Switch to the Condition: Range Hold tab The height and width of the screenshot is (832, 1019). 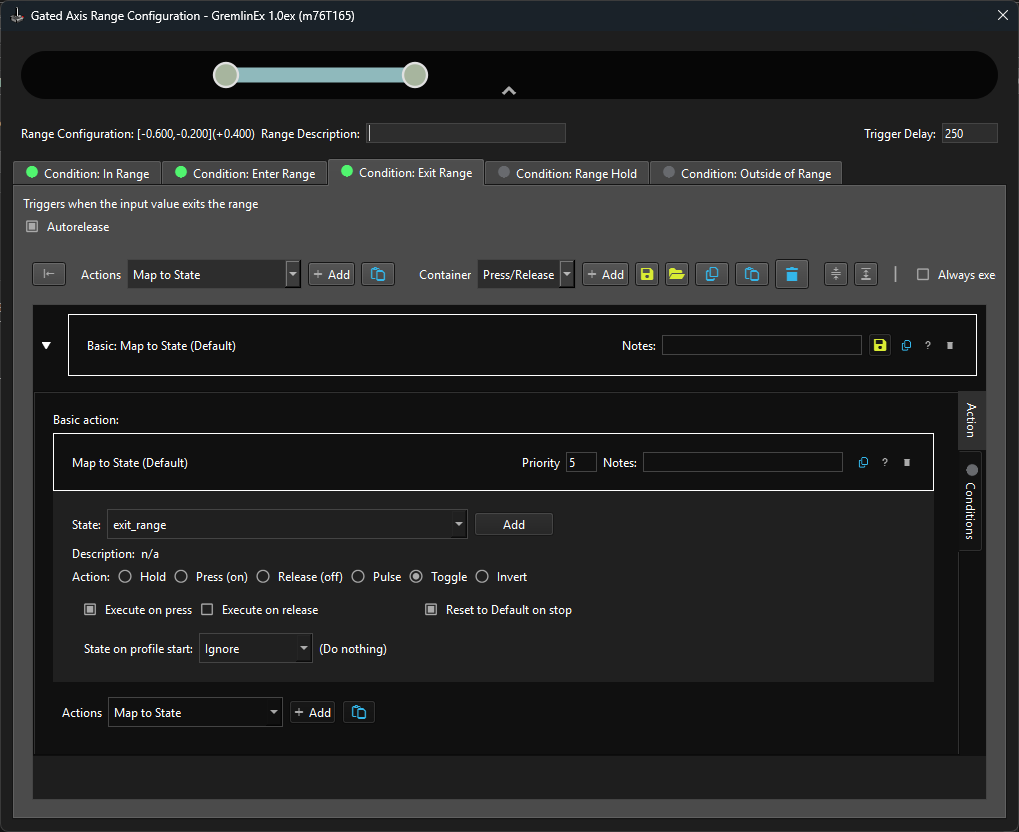pos(567,173)
